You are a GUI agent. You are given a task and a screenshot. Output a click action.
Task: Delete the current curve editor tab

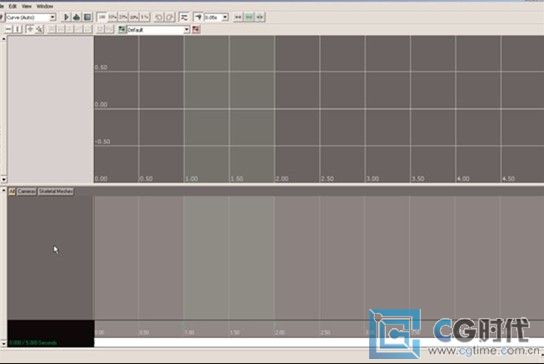[196, 29]
